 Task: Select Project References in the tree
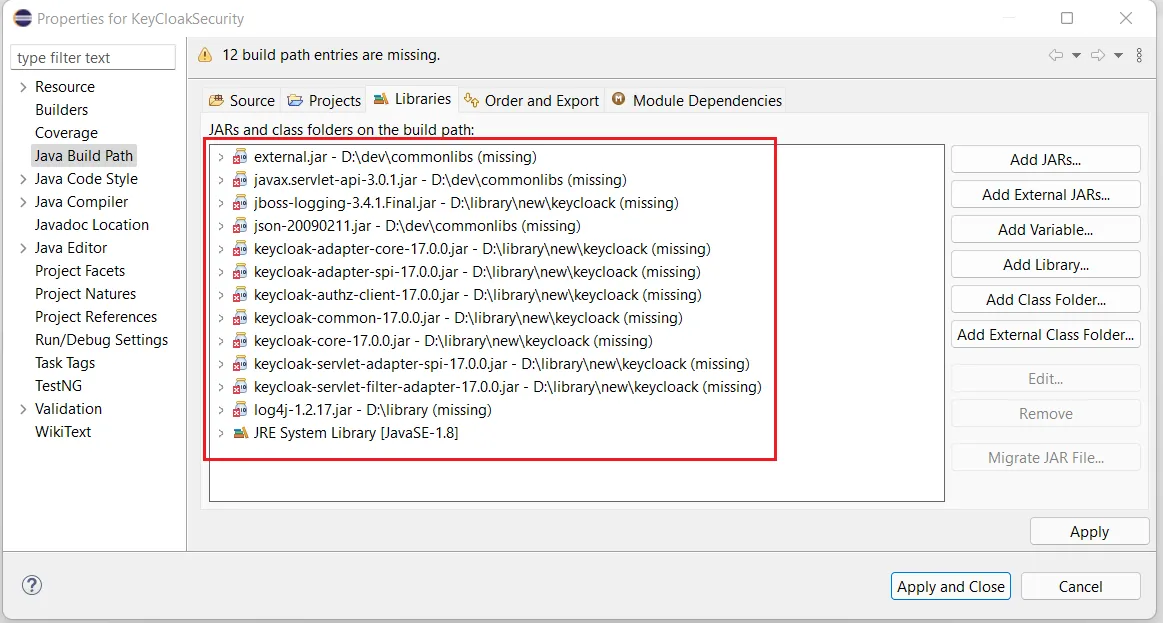[96, 317]
